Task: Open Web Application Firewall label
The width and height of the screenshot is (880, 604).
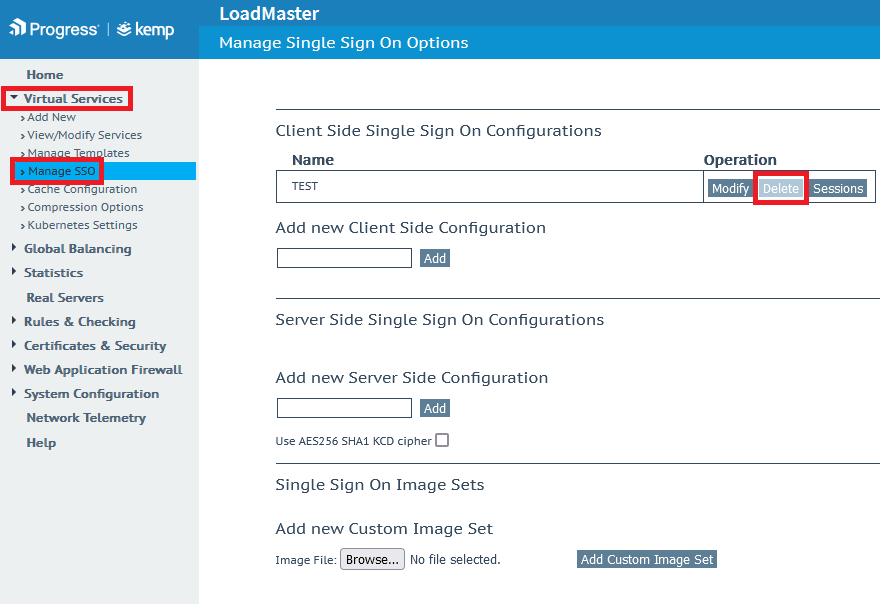Action: click(x=103, y=370)
